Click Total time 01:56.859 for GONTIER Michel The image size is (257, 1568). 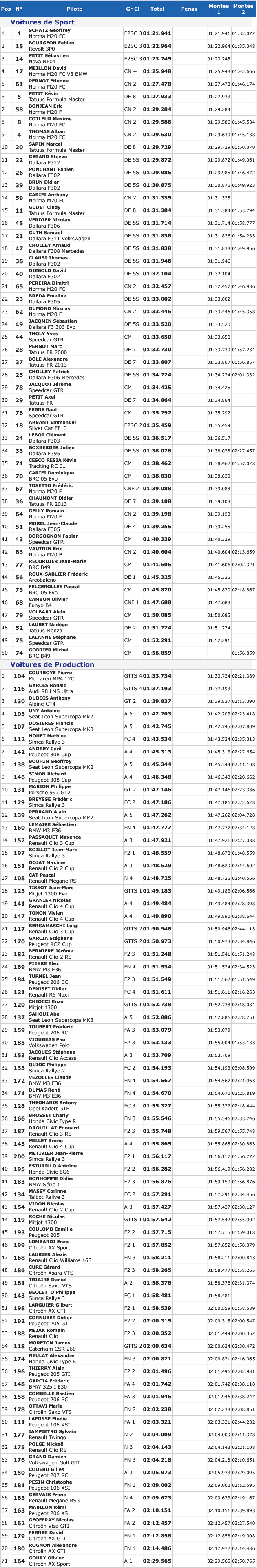tap(157, 653)
